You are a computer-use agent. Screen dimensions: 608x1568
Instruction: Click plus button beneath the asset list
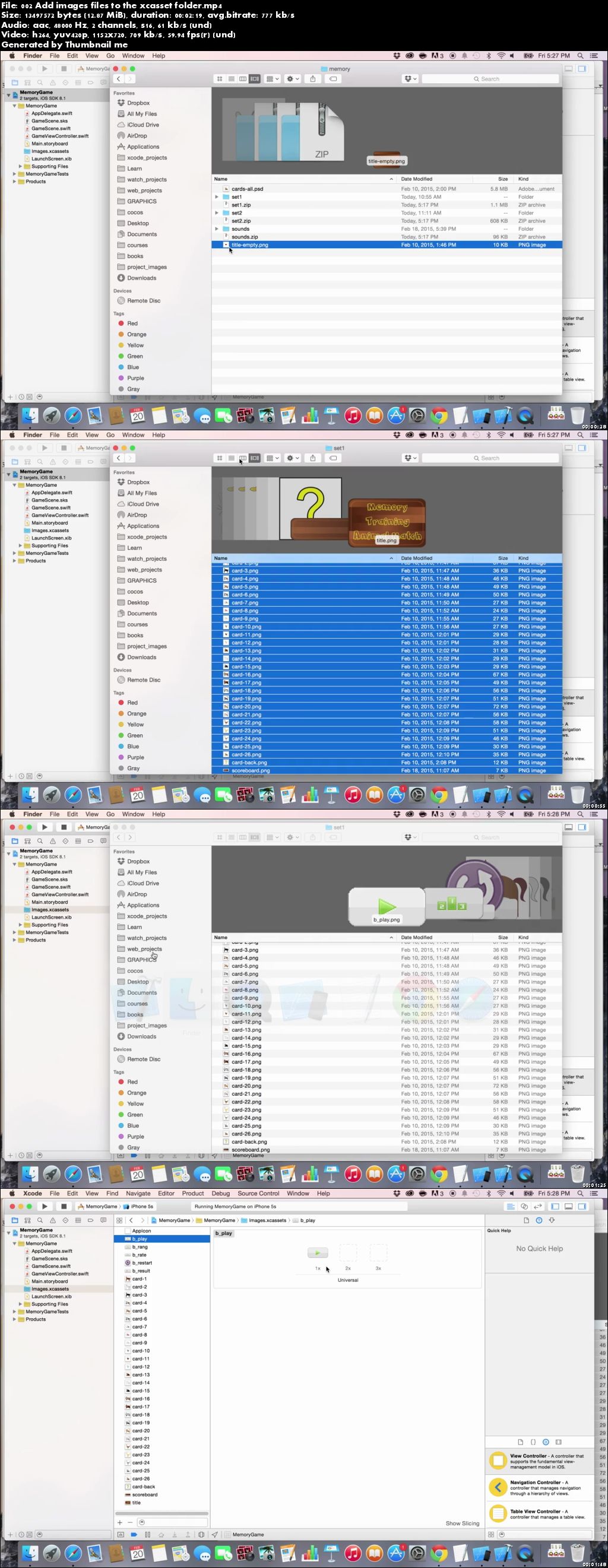pyautogui.click(x=120, y=1522)
